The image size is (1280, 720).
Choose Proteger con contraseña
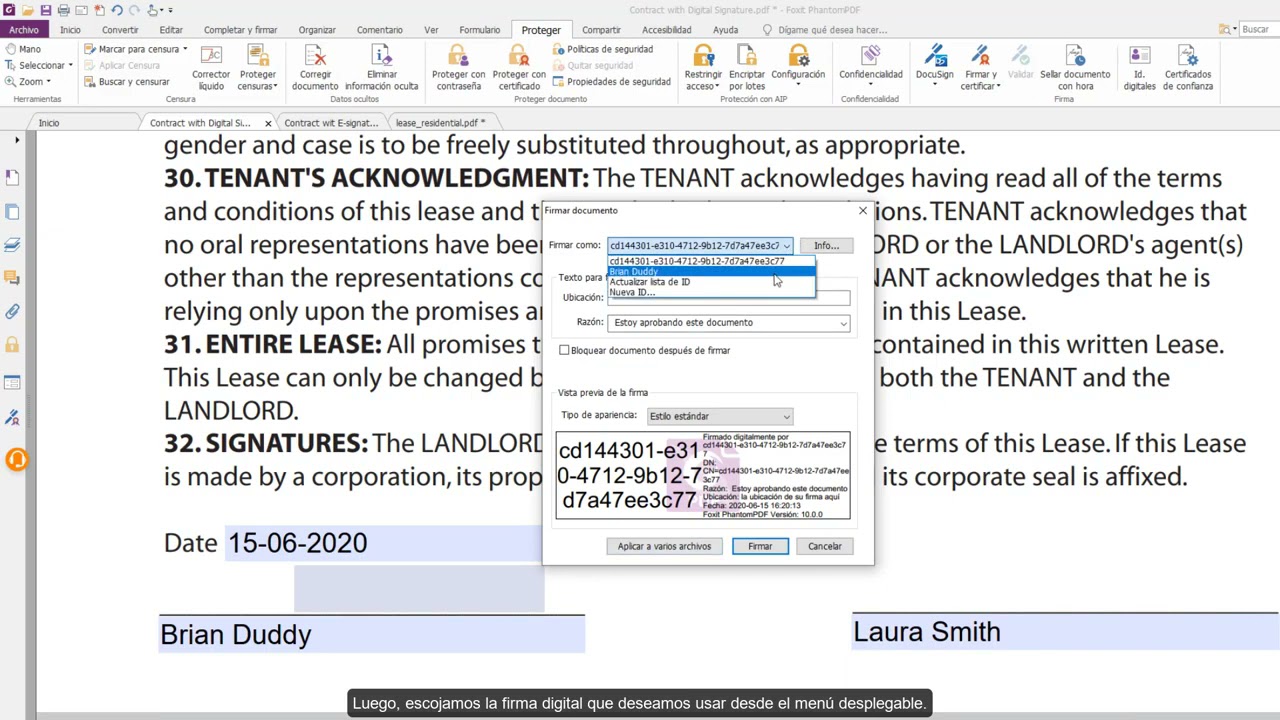tap(458, 68)
